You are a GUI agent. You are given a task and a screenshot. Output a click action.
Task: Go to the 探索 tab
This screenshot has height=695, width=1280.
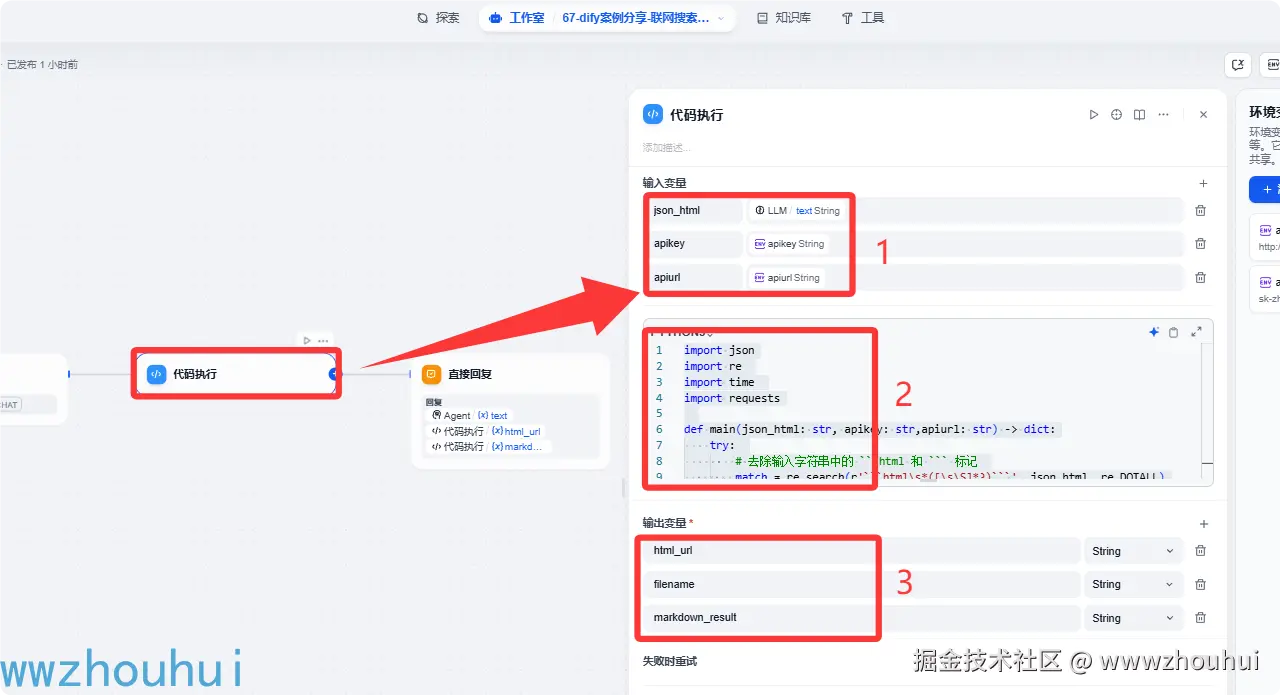(438, 18)
